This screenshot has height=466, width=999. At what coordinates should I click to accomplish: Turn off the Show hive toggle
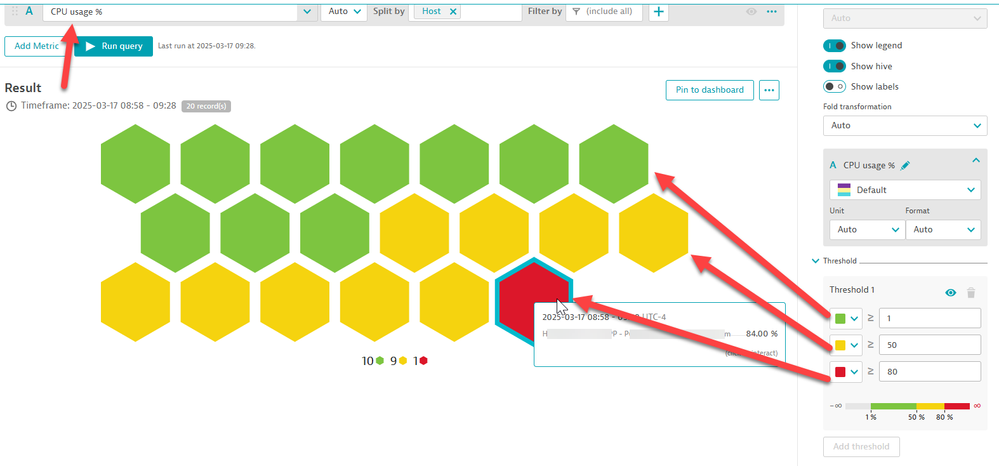(834, 66)
